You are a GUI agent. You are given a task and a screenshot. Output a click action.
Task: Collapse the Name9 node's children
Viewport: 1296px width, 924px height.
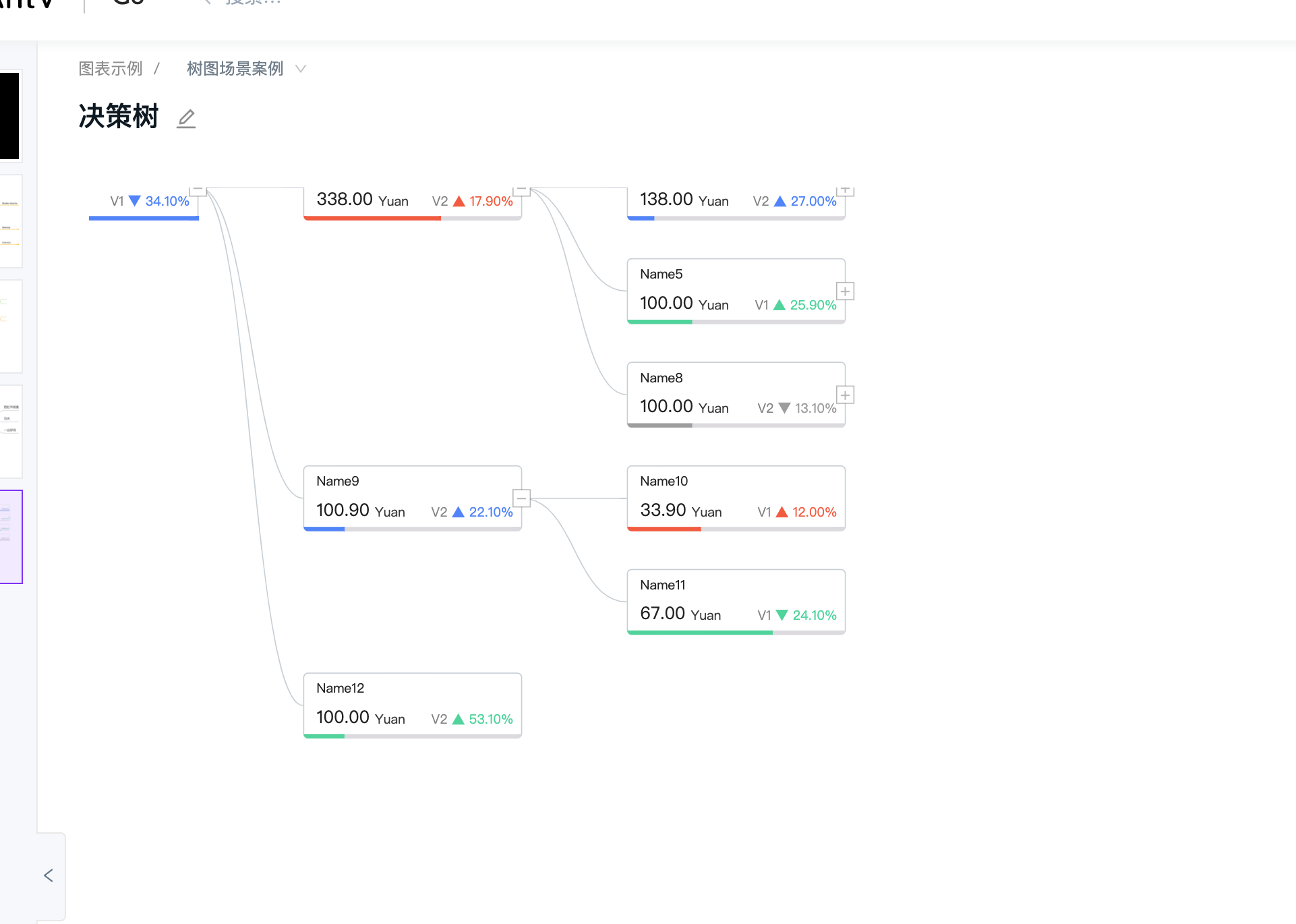tap(521, 498)
